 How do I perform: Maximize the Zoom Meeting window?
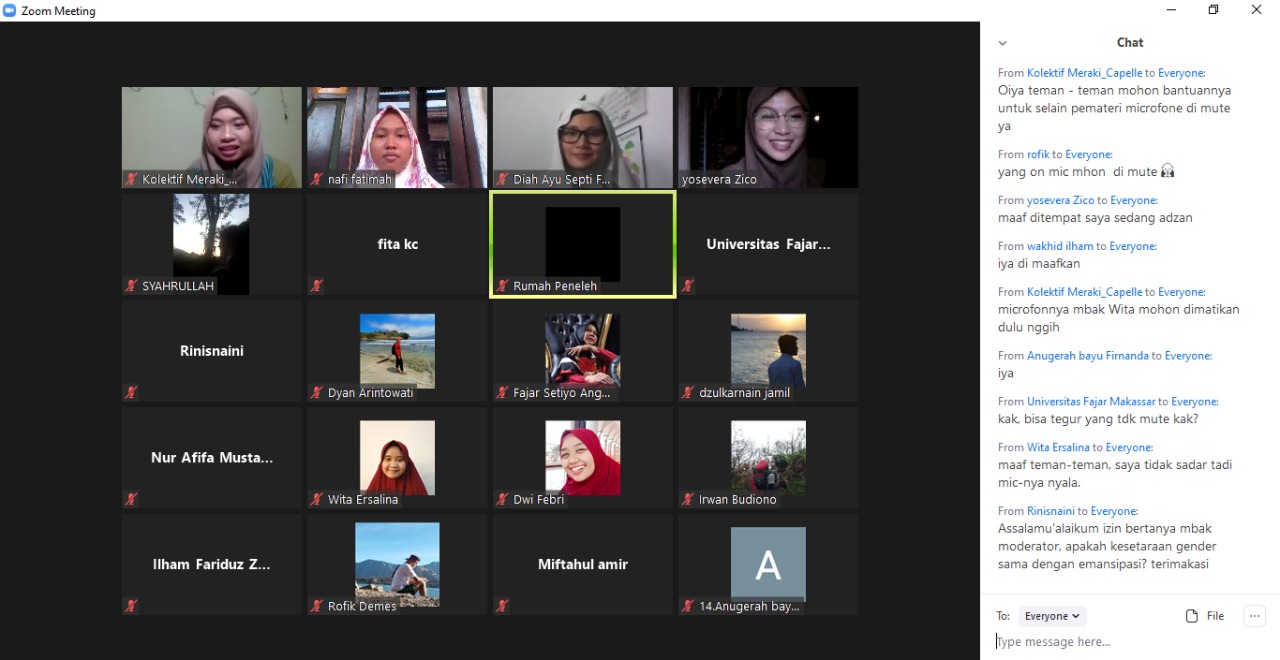click(1213, 10)
